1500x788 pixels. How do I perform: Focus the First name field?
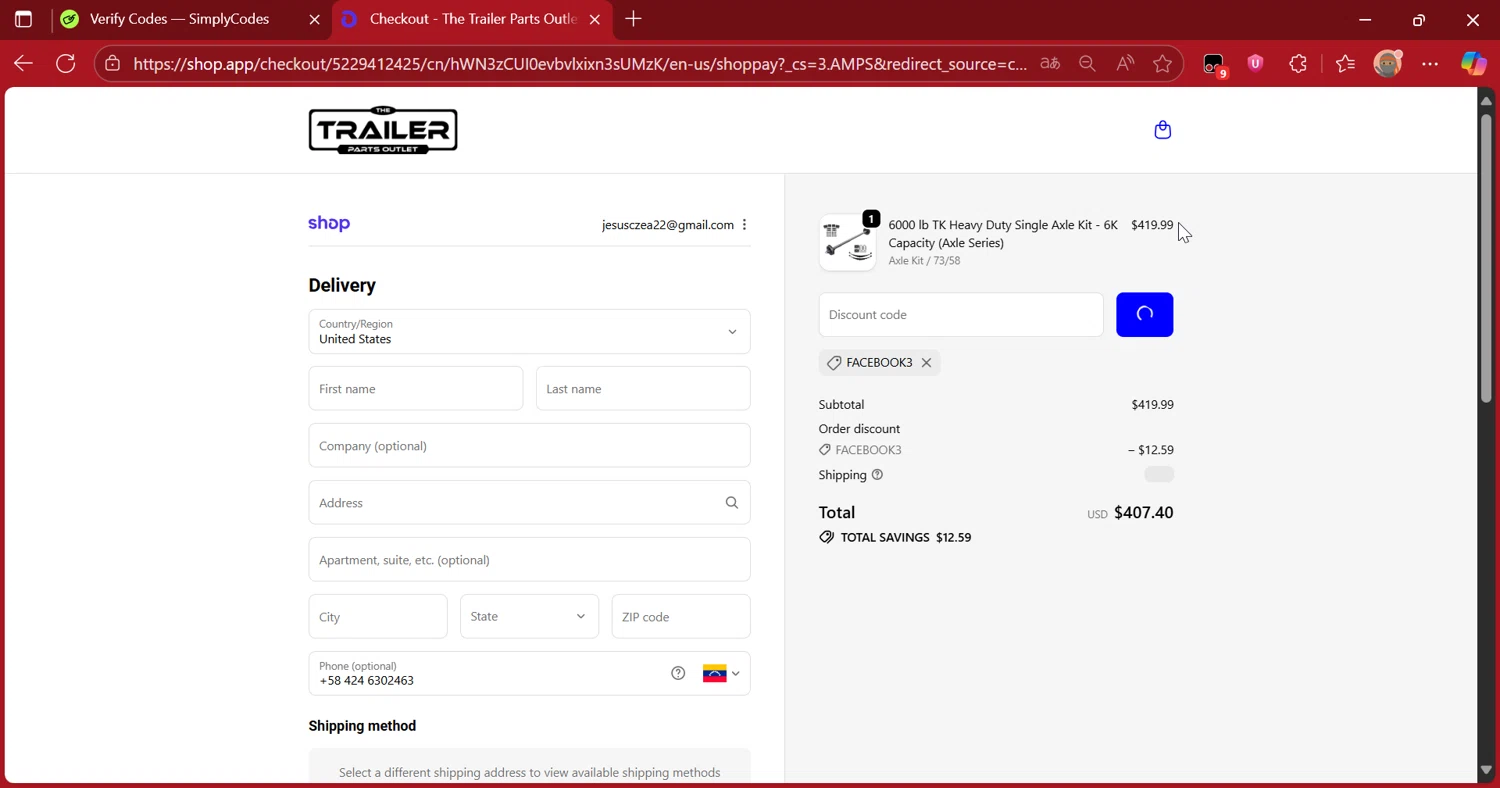416,389
